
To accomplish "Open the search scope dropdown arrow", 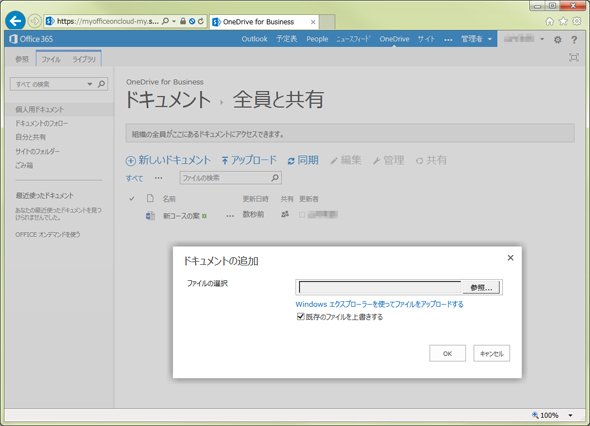I will (90, 84).
